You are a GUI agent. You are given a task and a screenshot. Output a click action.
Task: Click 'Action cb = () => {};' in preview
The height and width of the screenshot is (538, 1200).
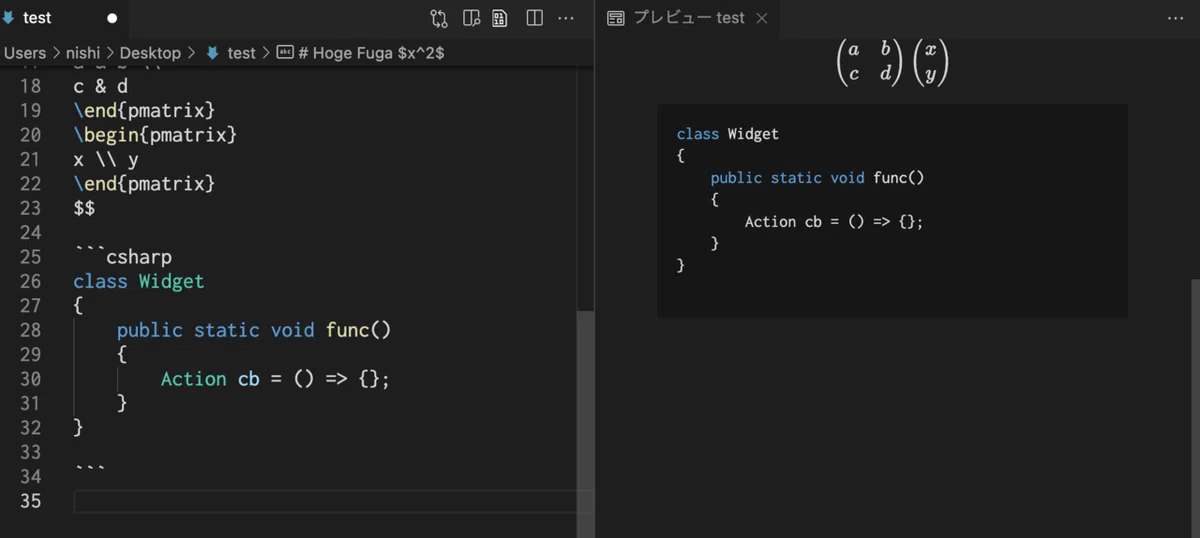834,222
